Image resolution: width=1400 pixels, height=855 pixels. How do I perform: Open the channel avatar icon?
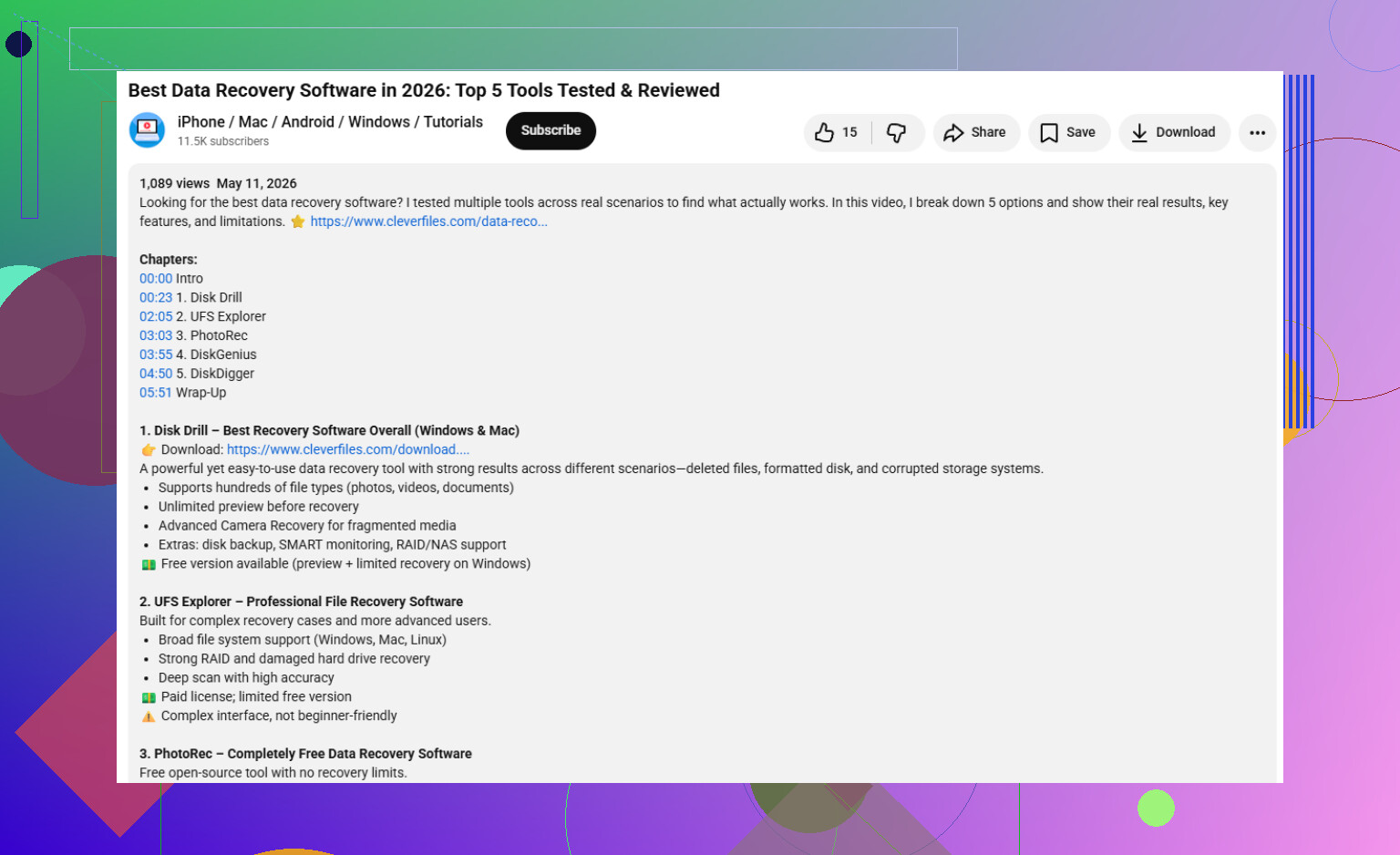point(147,130)
